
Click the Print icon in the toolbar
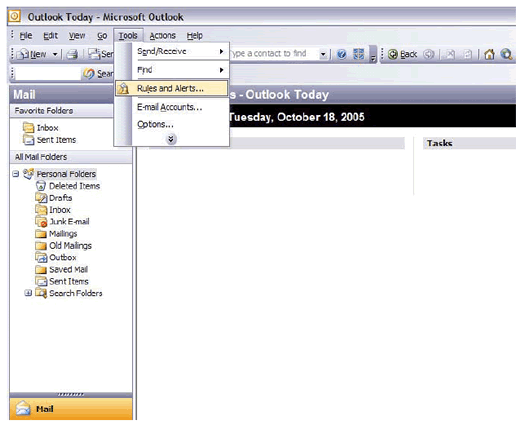coord(72,54)
